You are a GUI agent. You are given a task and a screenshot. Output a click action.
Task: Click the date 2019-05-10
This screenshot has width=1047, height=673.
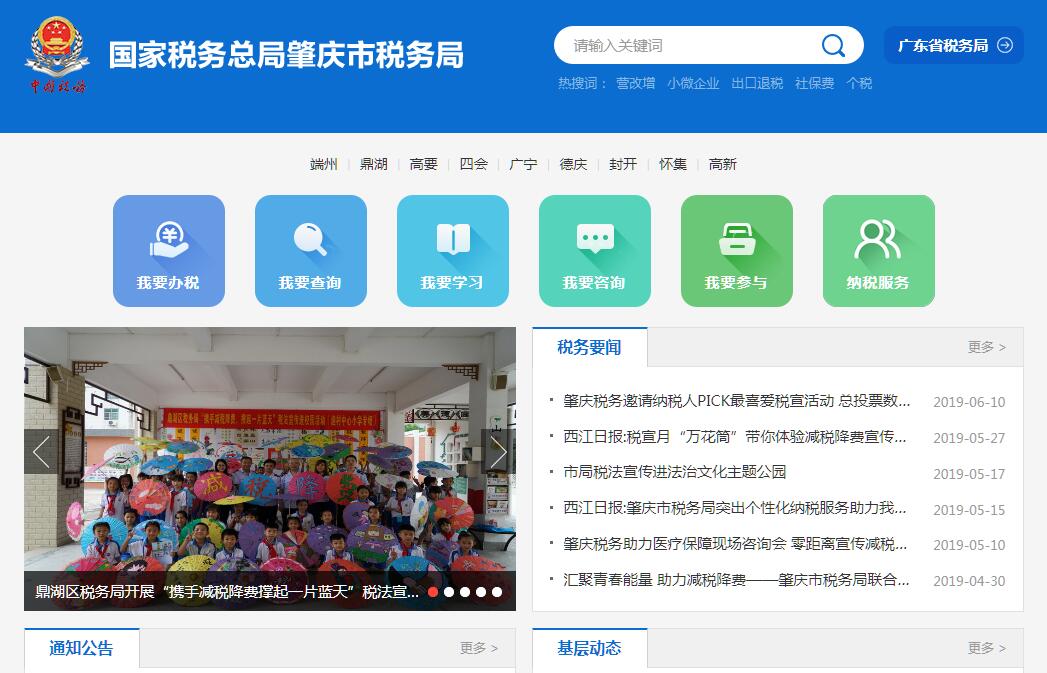pyautogui.click(x=969, y=545)
